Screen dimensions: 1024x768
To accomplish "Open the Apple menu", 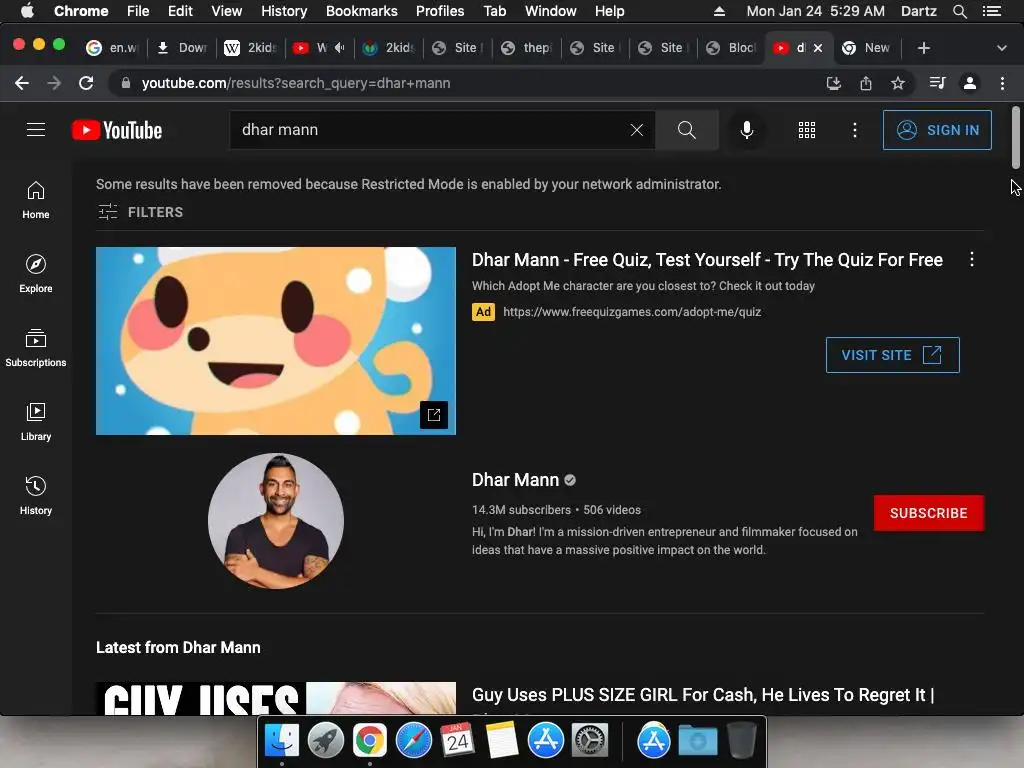I will tap(27, 11).
